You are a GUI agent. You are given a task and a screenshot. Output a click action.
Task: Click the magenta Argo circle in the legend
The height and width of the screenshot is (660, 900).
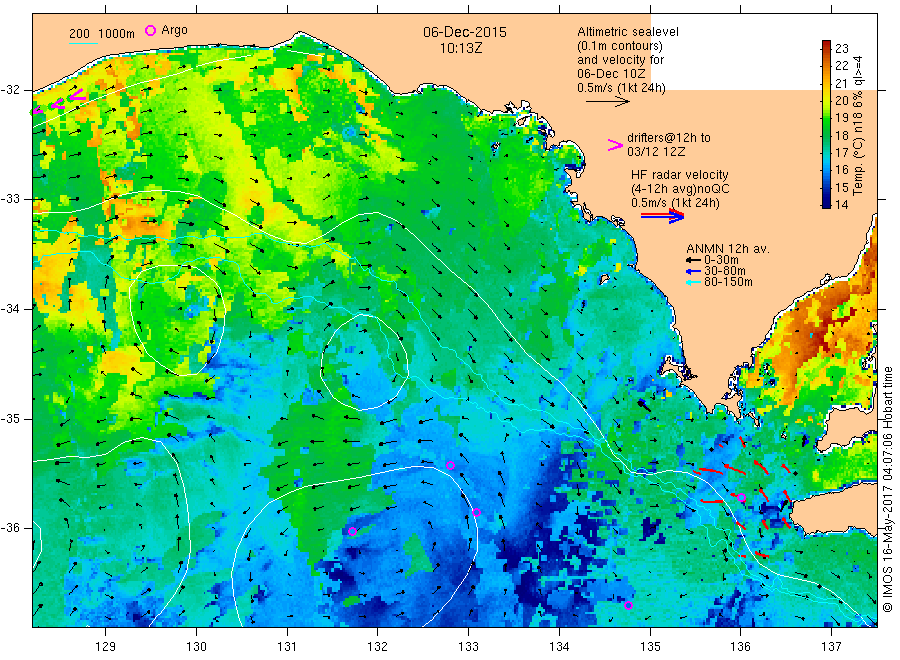click(150, 30)
